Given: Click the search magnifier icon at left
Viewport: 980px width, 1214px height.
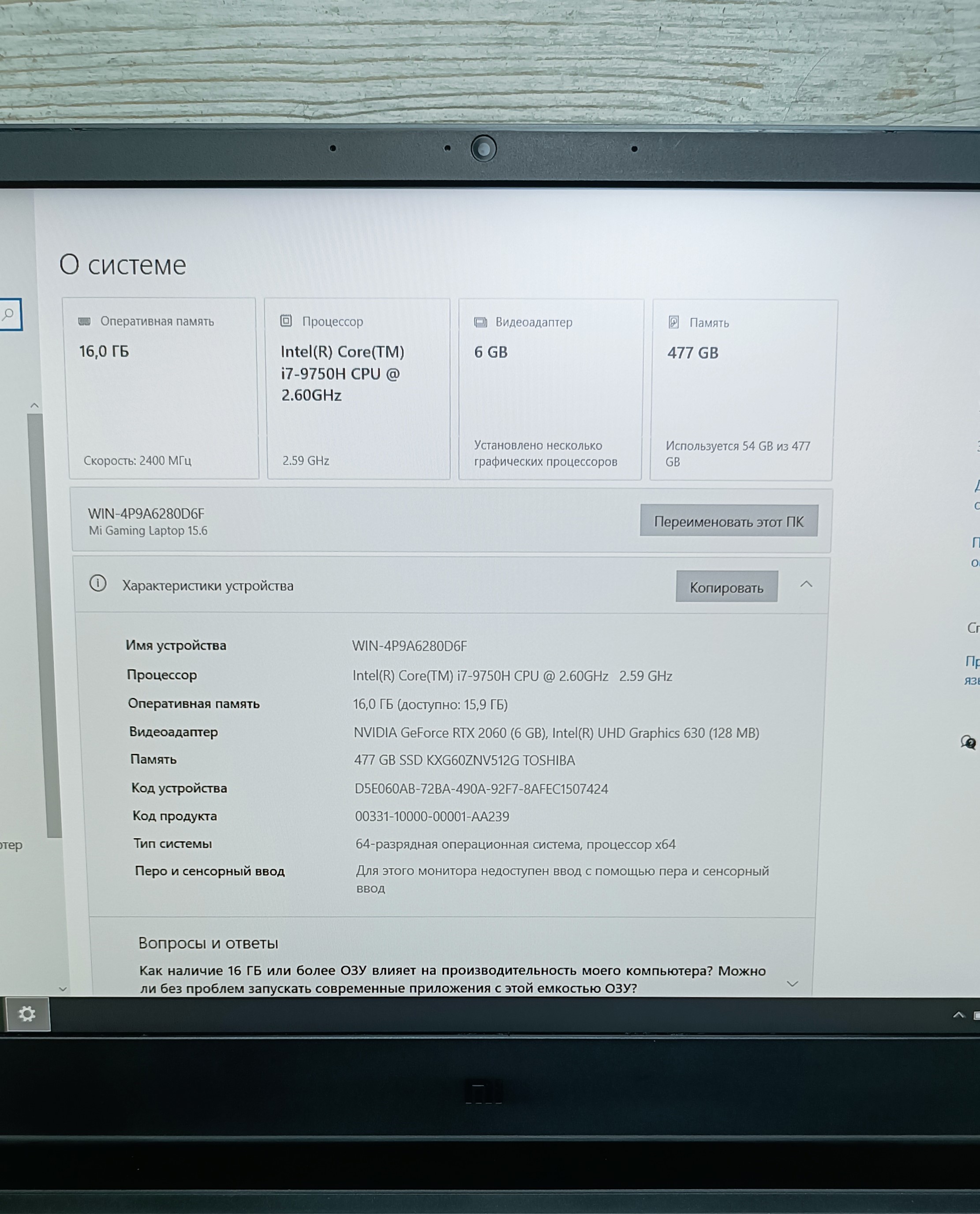Looking at the screenshot, I should coord(9,314).
